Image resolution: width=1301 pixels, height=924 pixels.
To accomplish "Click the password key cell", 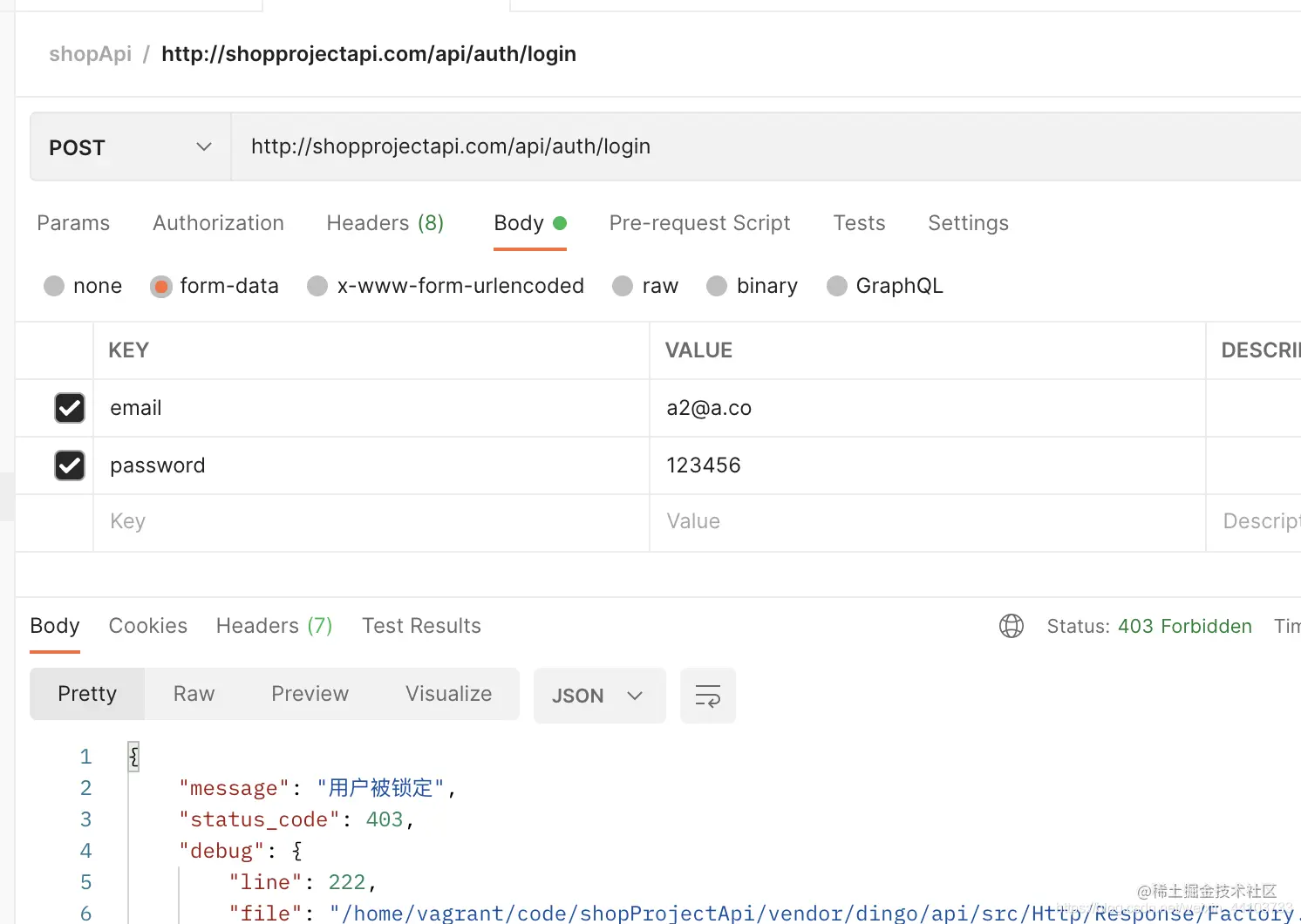I will click(371, 465).
